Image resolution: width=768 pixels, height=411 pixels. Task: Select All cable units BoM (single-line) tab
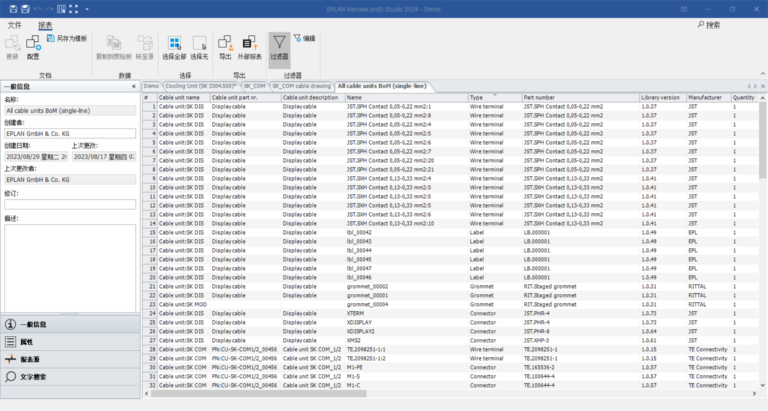(x=382, y=86)
